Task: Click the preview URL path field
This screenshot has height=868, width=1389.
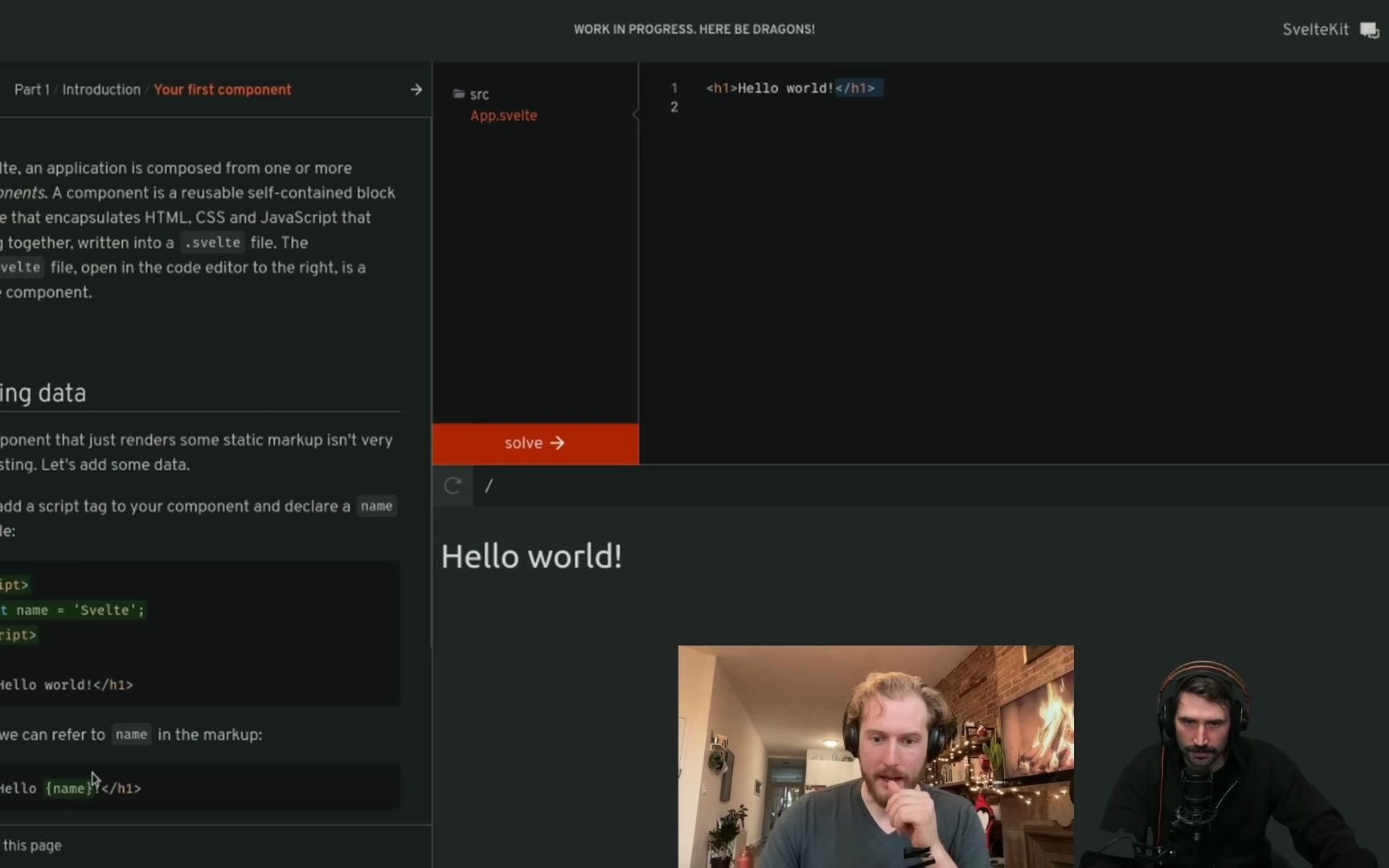Action: (x=930, y=485)
